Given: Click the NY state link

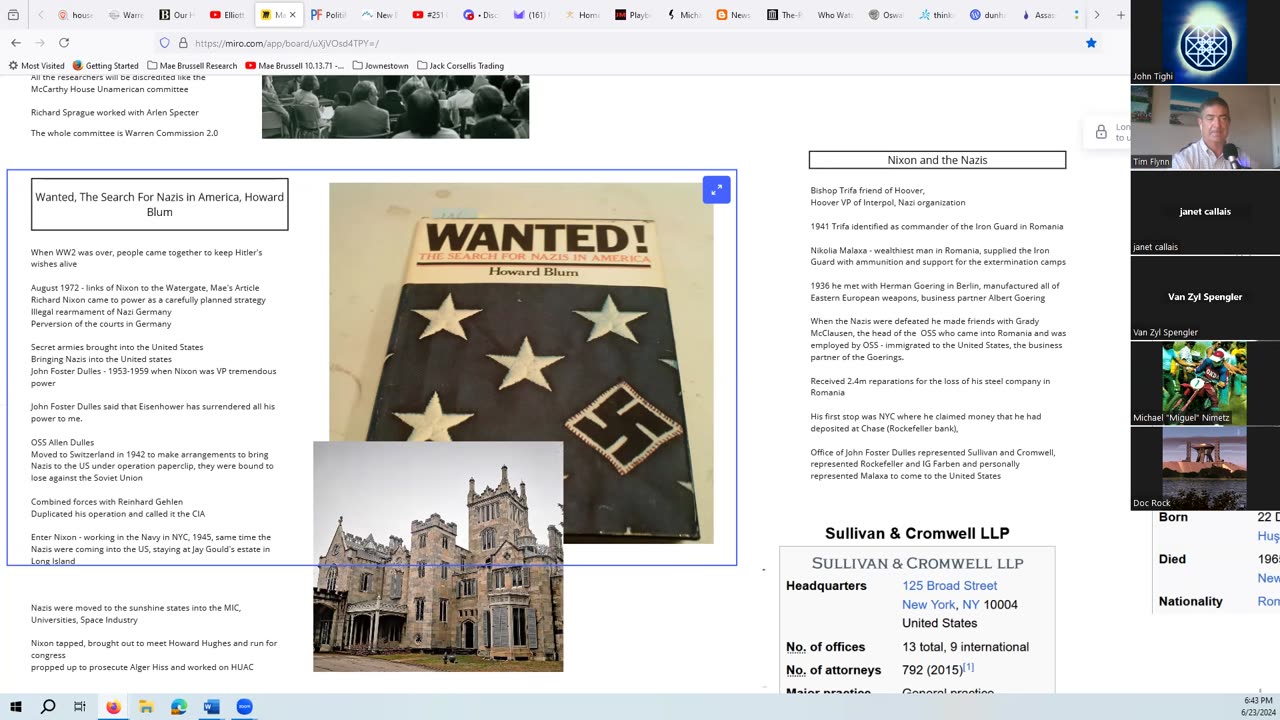Looking at the screenshot, I should (x=971, y=605).
